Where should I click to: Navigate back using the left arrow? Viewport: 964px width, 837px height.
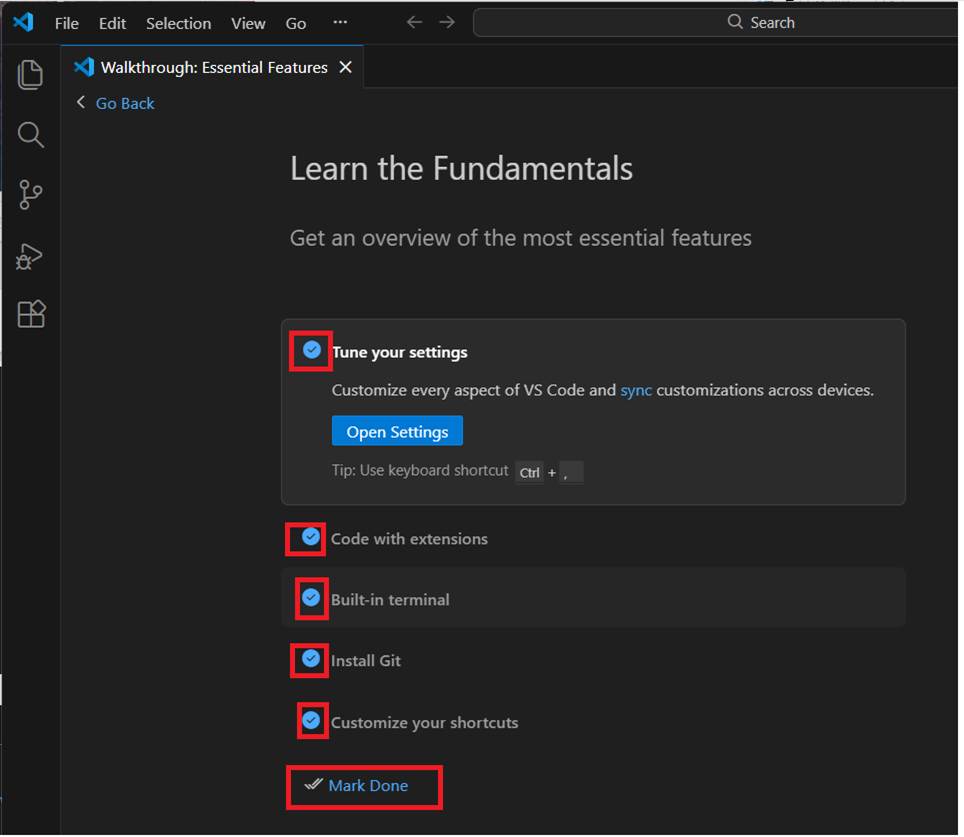(414, 22)
